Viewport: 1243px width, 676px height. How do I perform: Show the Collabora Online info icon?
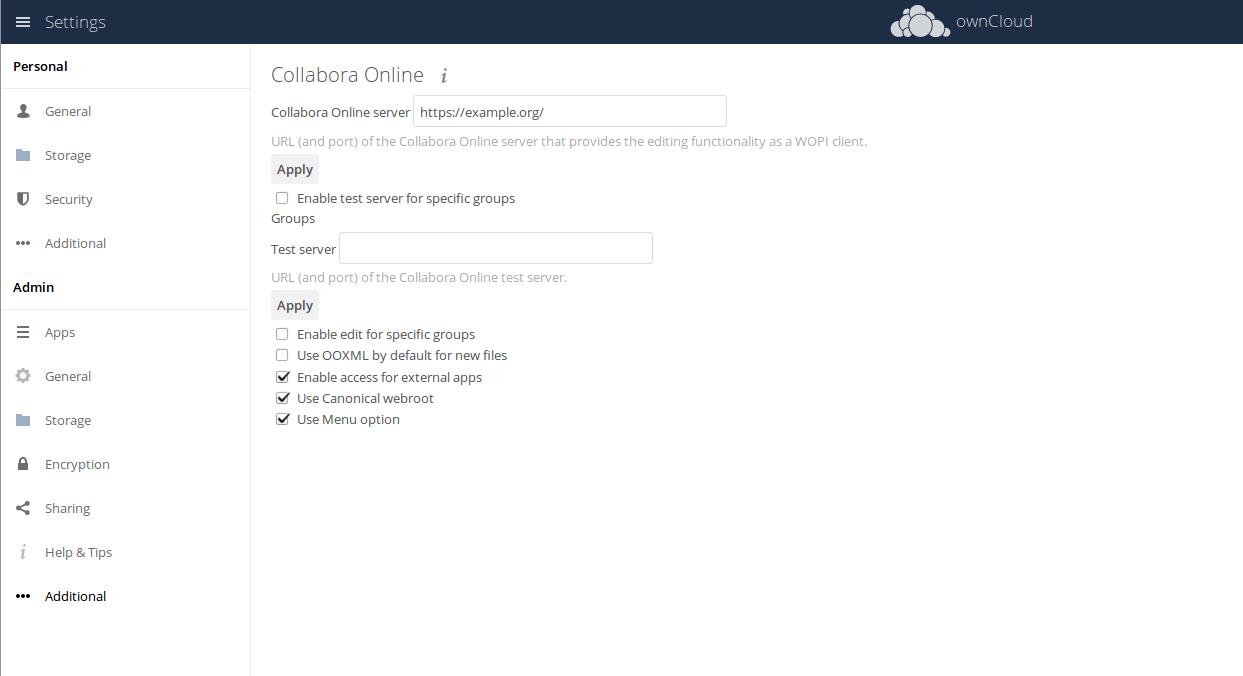tap(444, 75)
